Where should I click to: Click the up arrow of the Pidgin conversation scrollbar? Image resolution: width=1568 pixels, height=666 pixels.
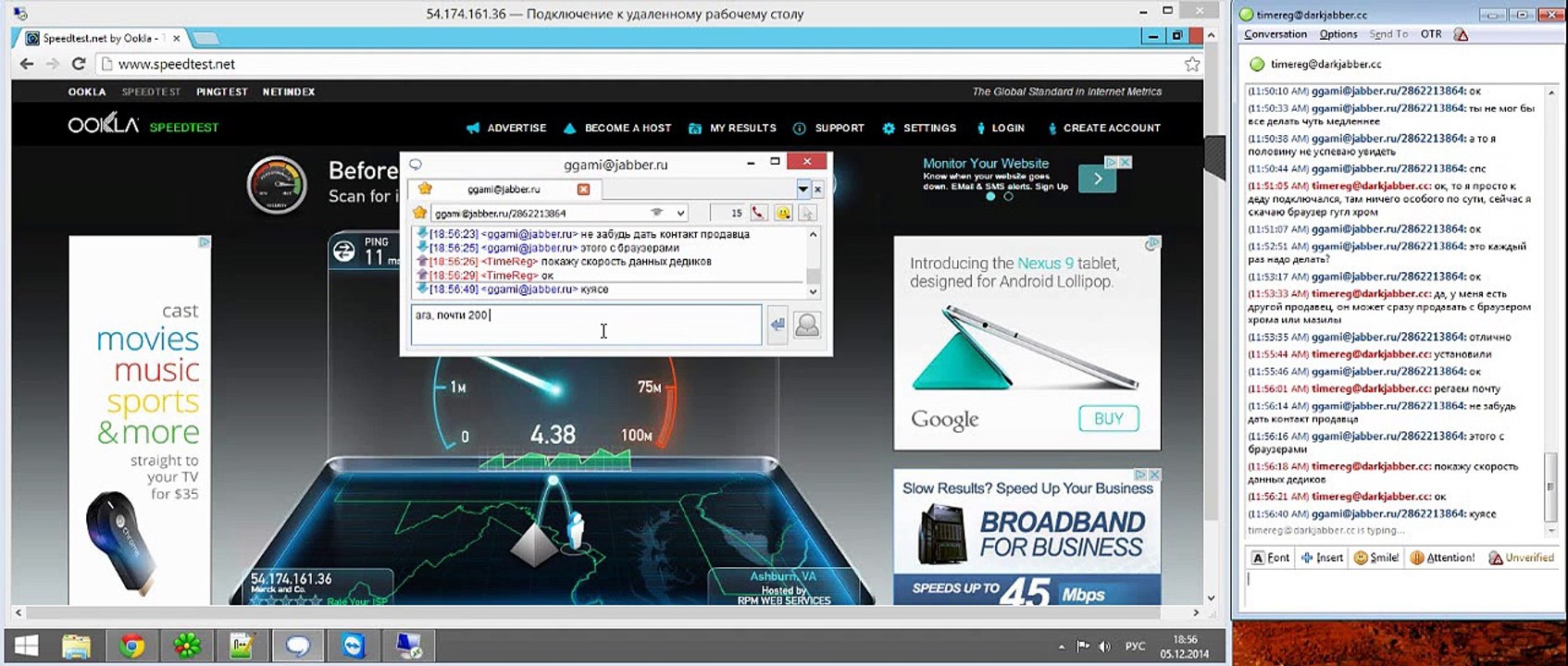1551,92
